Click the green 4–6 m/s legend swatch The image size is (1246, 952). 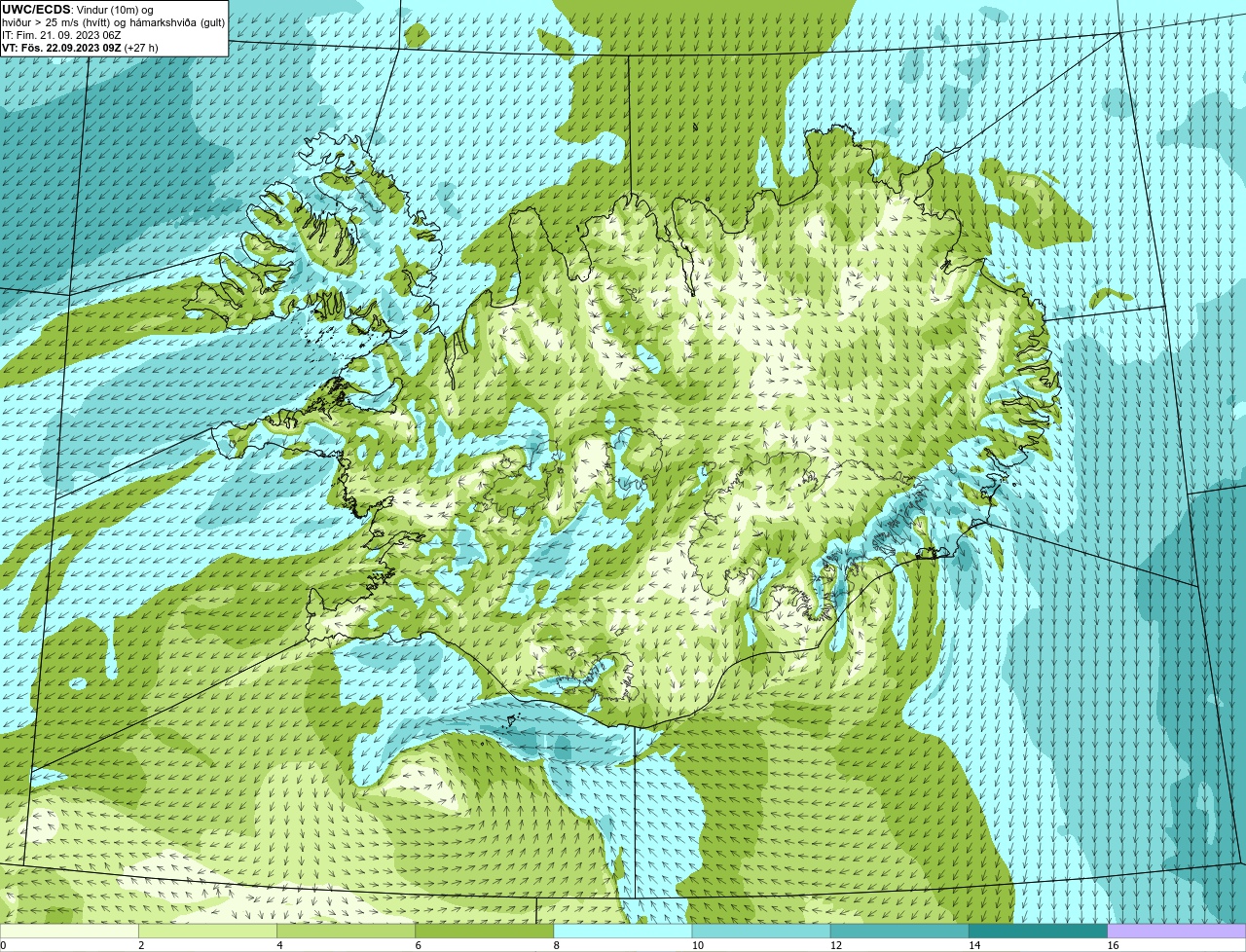pos(347,932)
